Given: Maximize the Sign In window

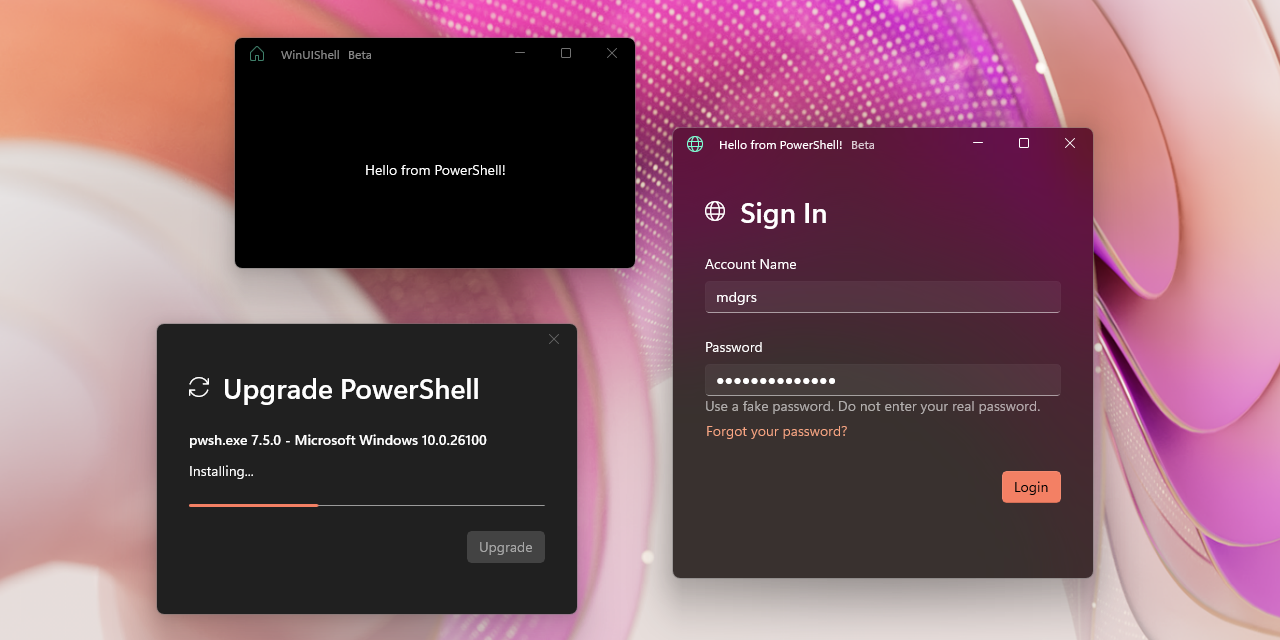Looking at the screenshot, I should [1024, 143].
